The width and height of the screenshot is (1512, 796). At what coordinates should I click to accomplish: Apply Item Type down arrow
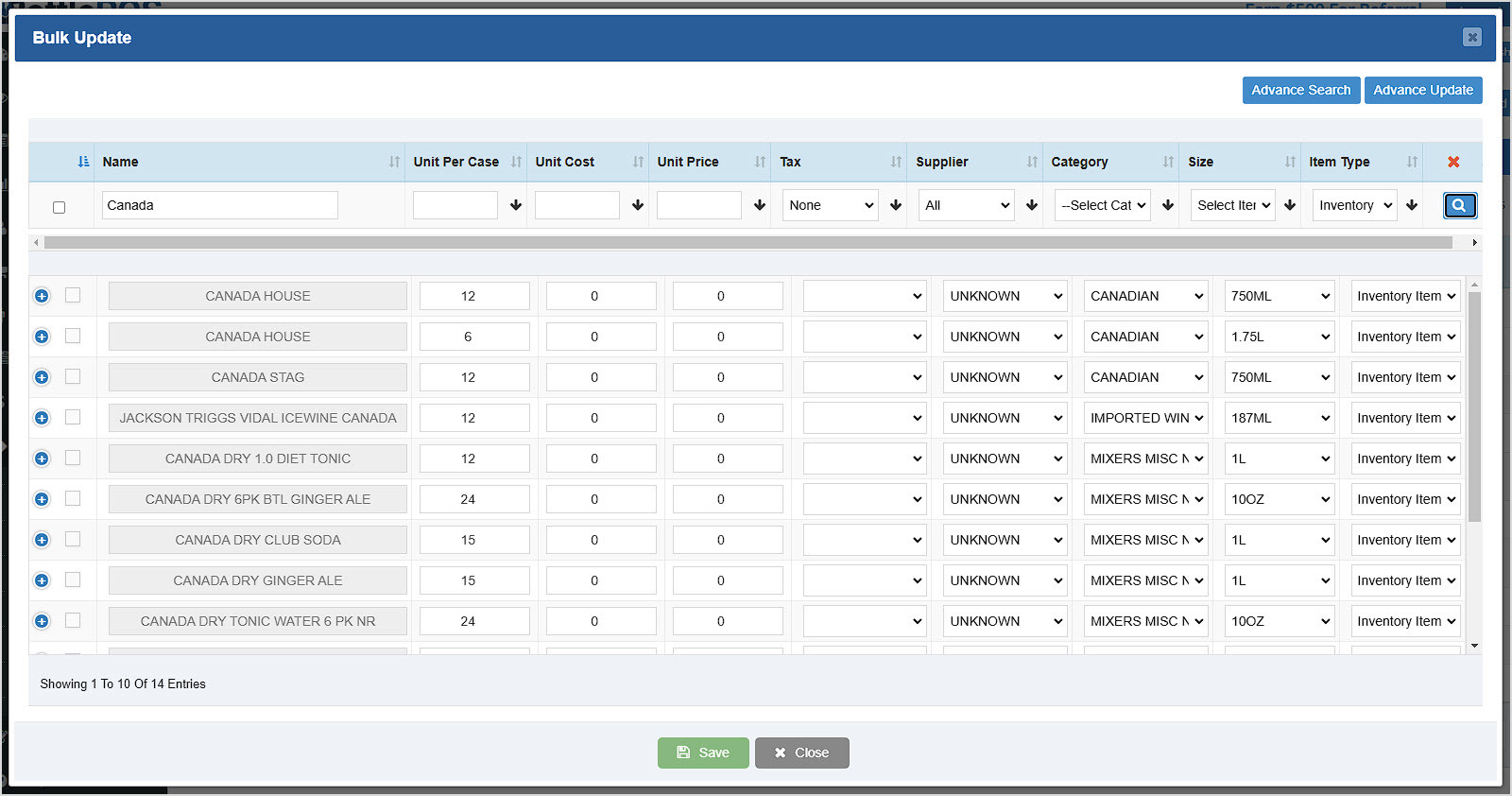pos(1412,205)
